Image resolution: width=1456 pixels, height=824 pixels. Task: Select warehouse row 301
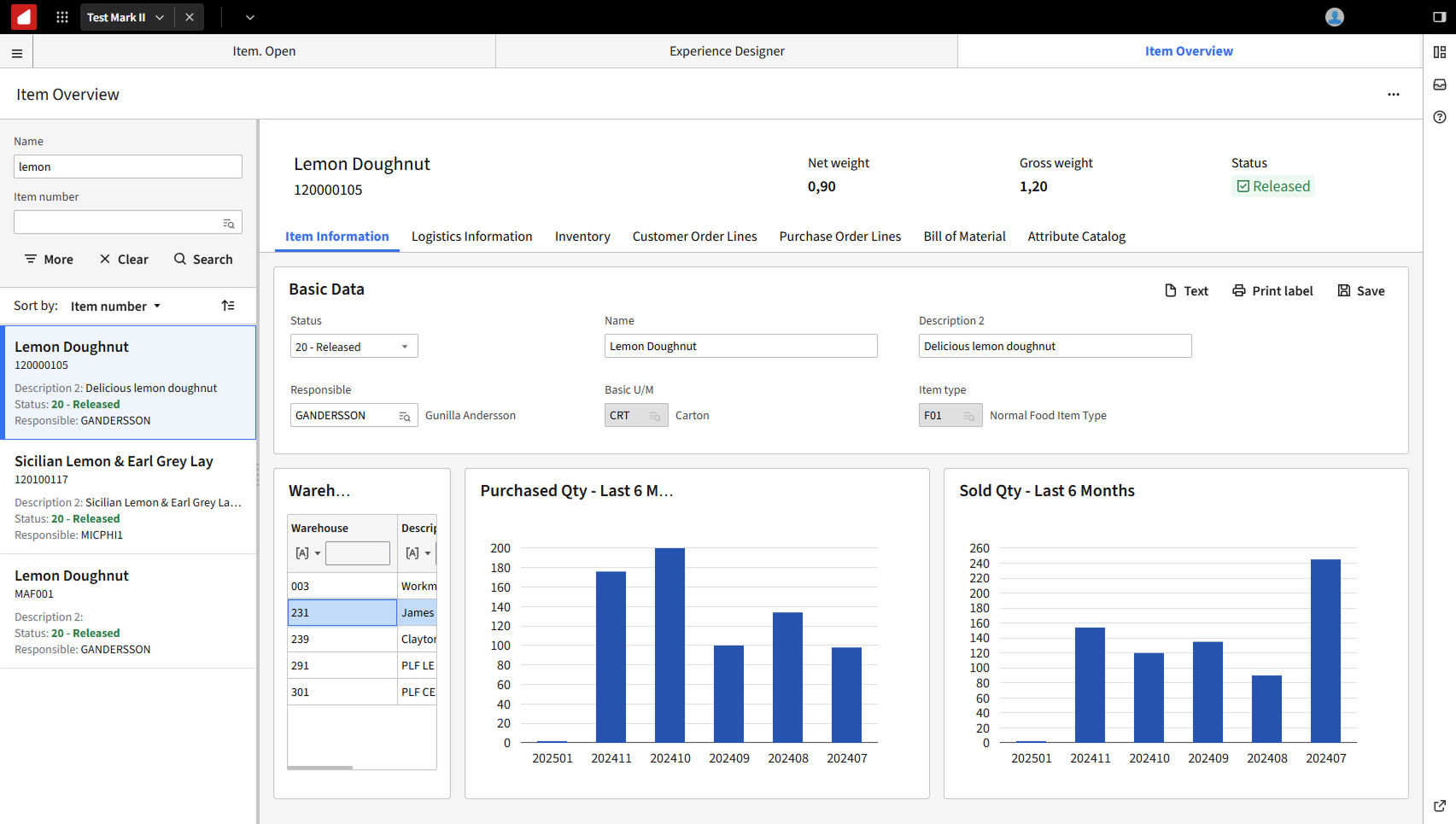tap(342, 693)
